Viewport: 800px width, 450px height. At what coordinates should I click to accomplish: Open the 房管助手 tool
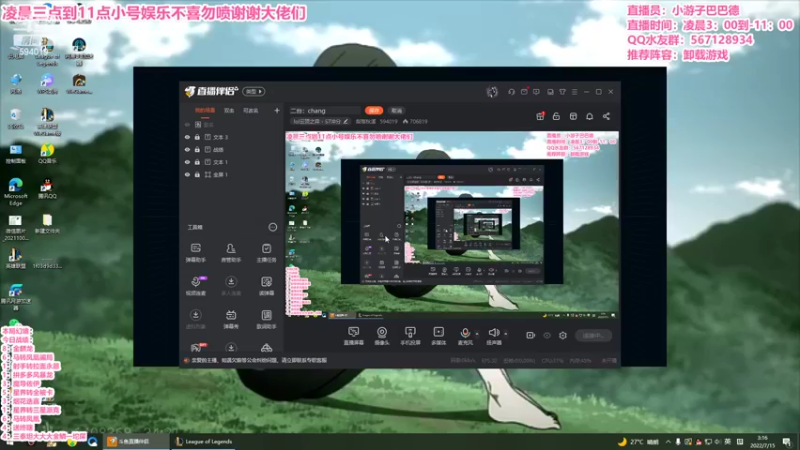(x=231, y=252)
